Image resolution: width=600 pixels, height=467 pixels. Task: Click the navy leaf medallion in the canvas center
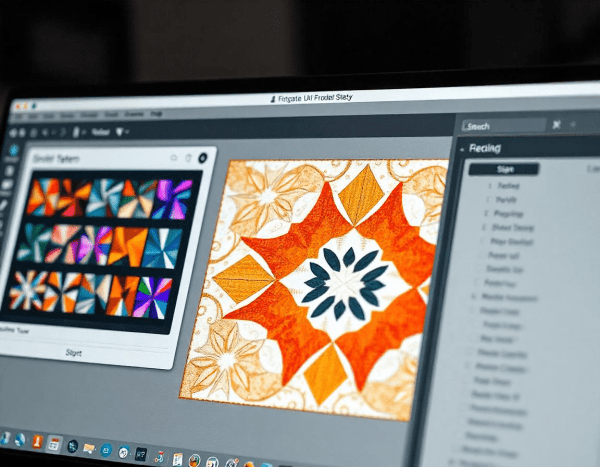[346, 283]
